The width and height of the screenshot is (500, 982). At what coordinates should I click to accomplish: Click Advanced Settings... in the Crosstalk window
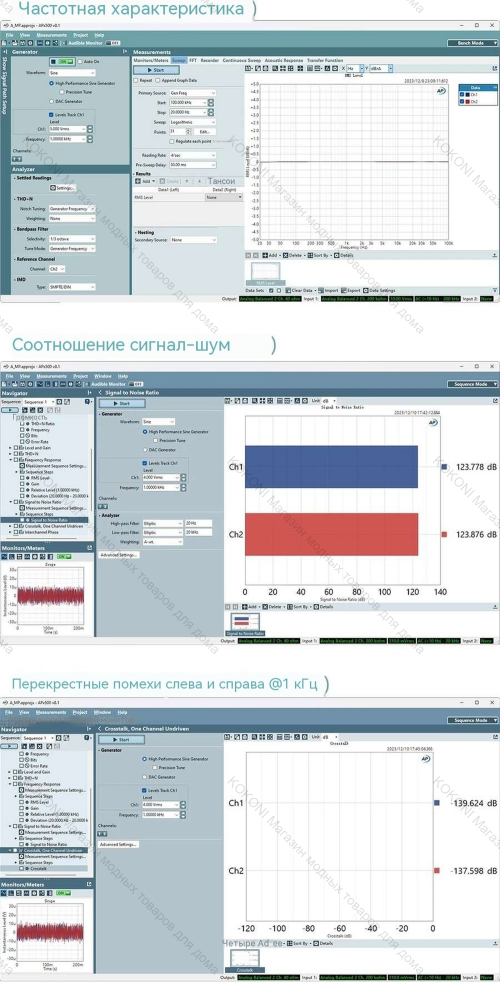pos(119,844)
